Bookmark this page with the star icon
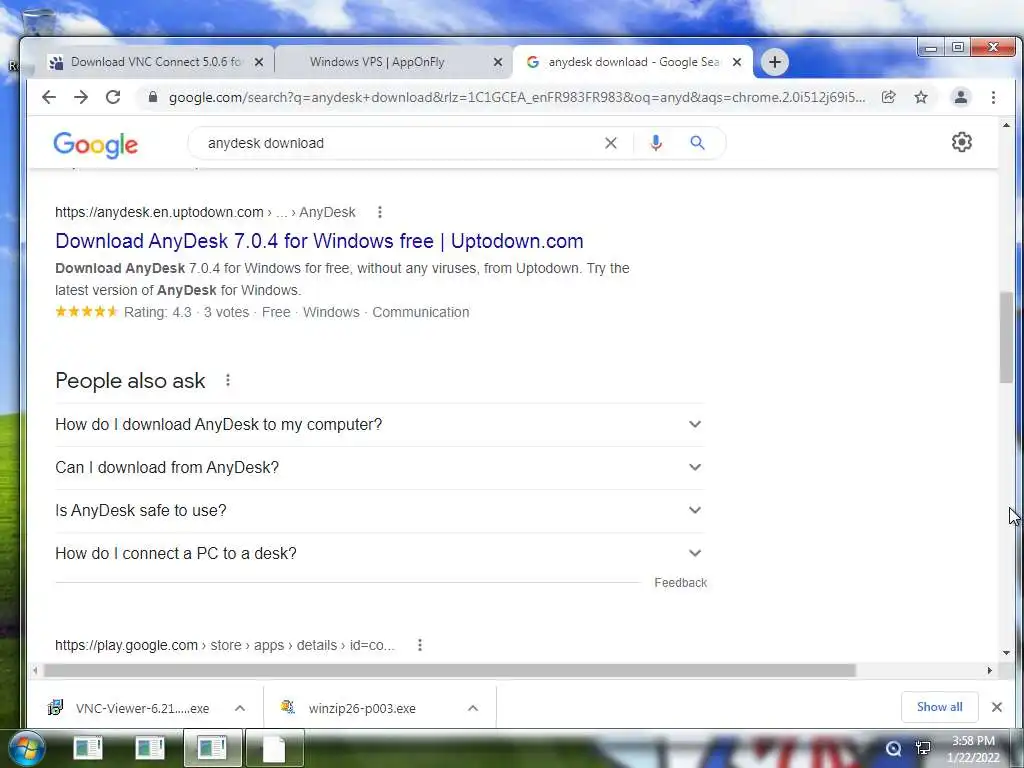Screen dimensions: 1024x768 (921, 97)
